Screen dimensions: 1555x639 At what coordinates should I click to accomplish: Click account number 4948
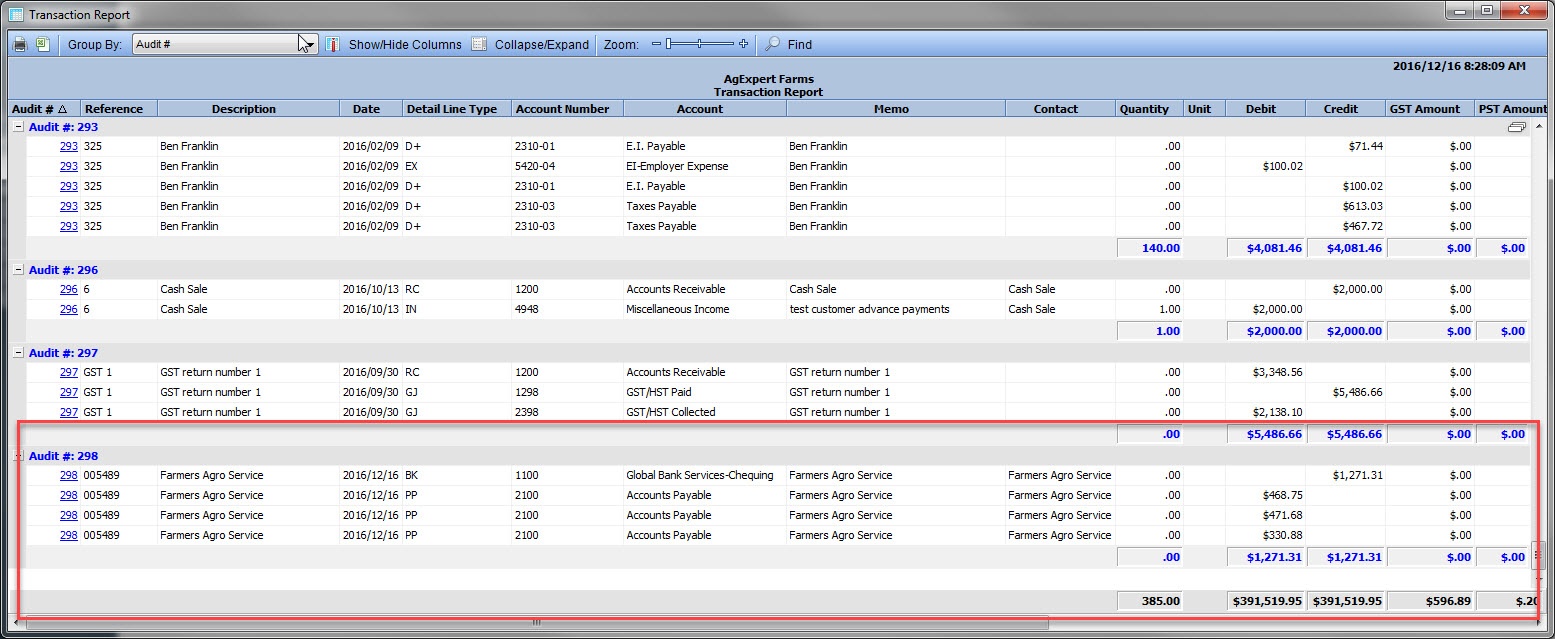point(527,309)
